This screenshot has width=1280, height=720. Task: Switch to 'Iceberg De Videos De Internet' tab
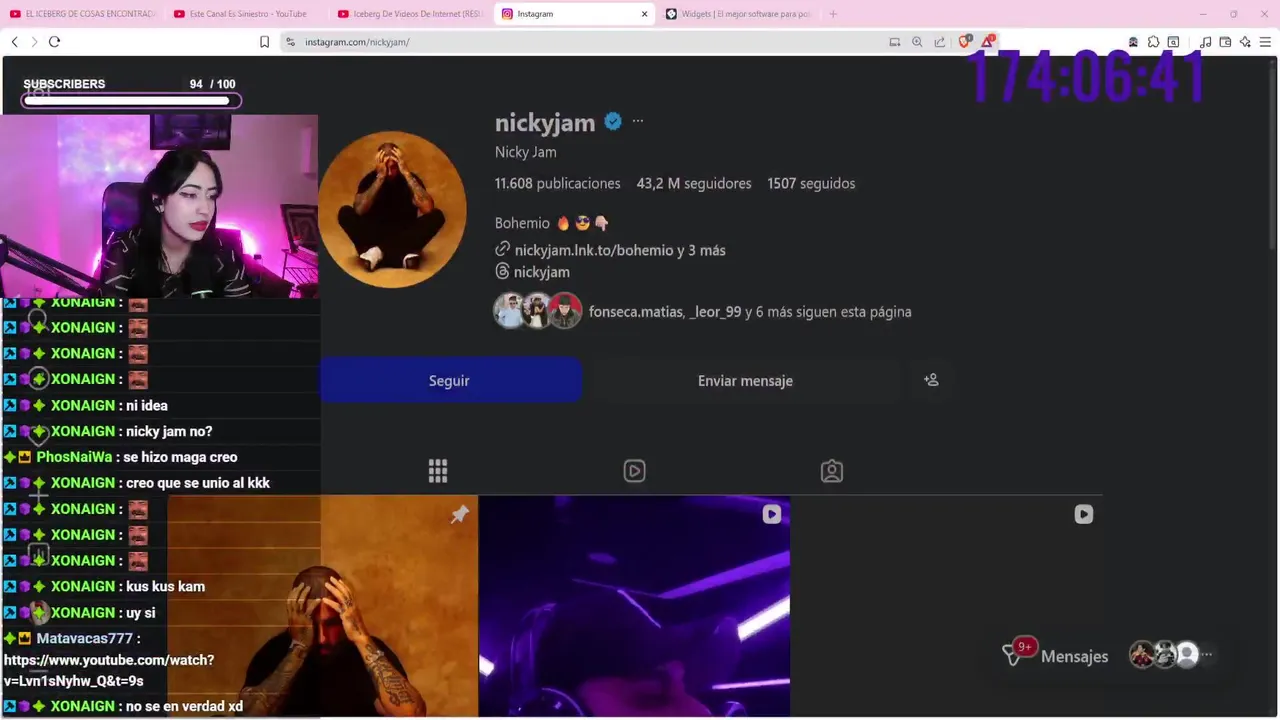(x=411, y=14)
